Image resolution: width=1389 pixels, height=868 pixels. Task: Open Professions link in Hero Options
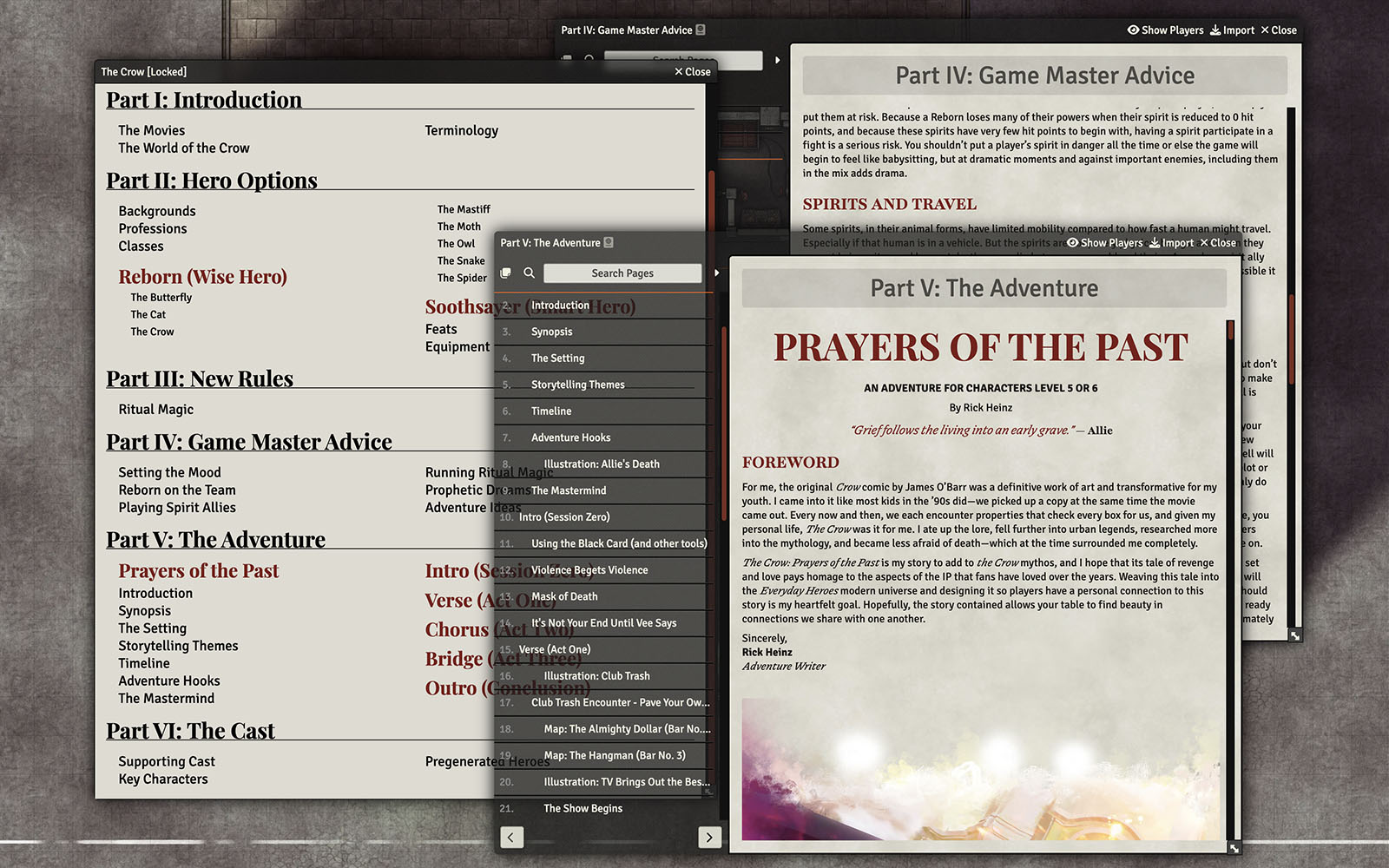pyautogui.click(x=153, y=228)
